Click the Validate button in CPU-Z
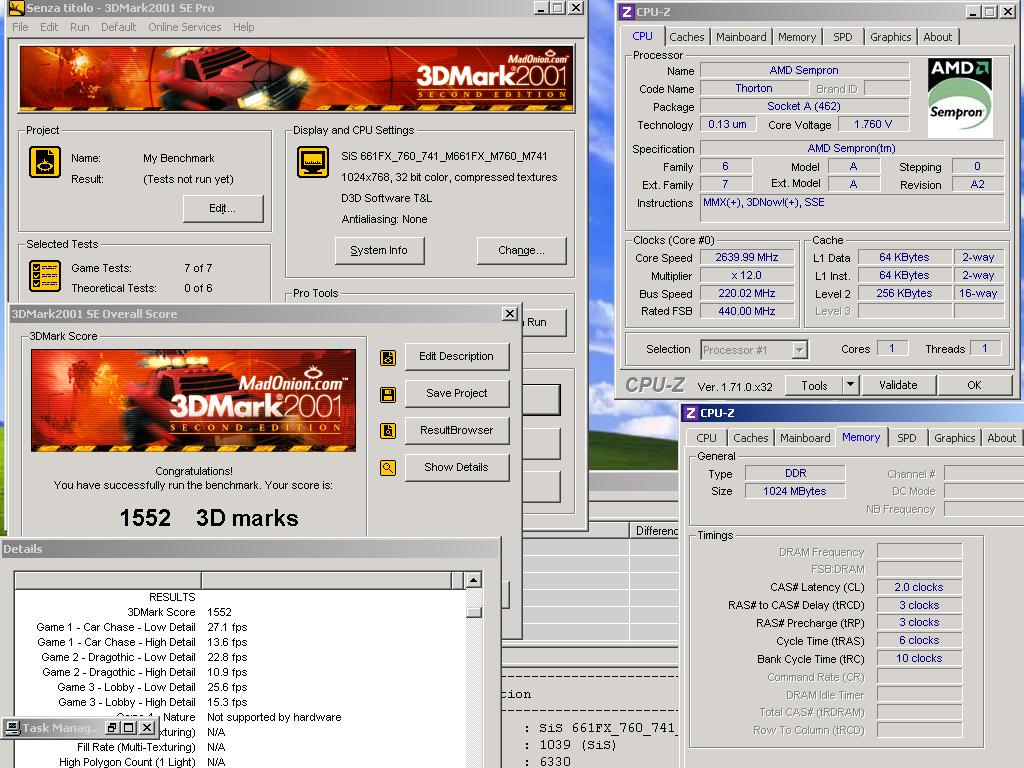Image resolution: width=1024 pixels, height=768 pixels. [898, 385]
